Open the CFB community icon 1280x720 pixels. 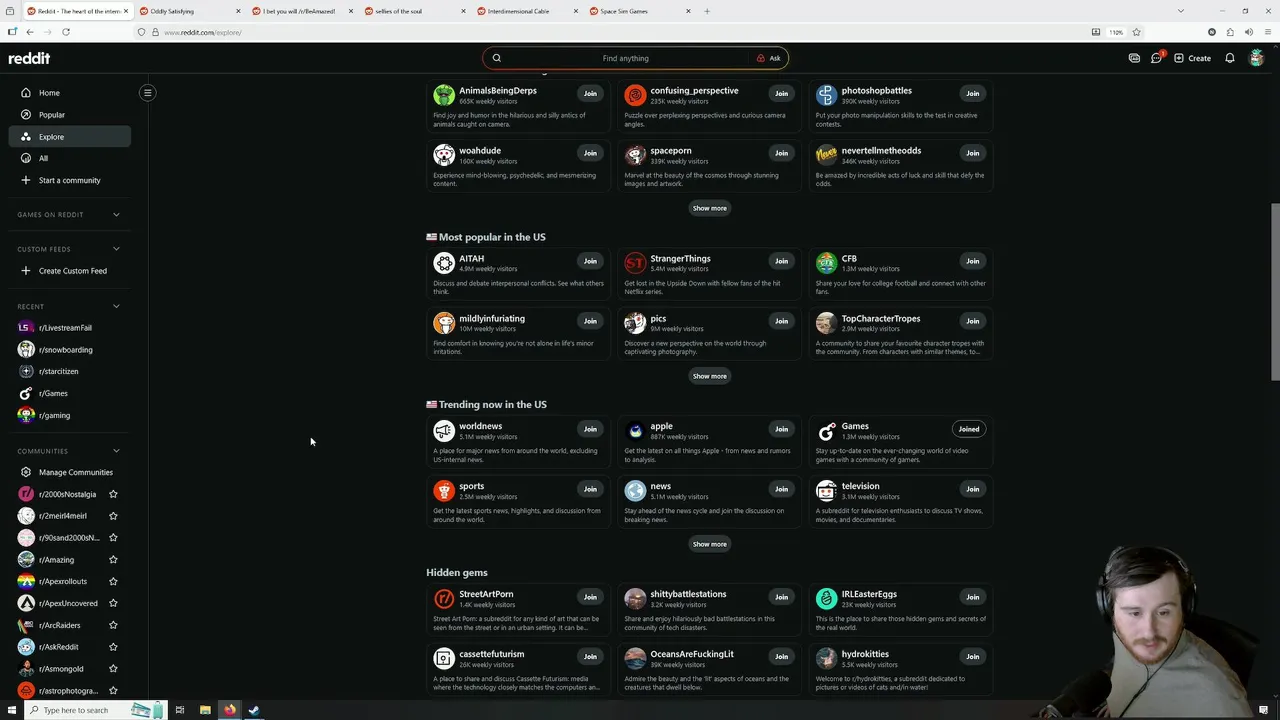826,263
